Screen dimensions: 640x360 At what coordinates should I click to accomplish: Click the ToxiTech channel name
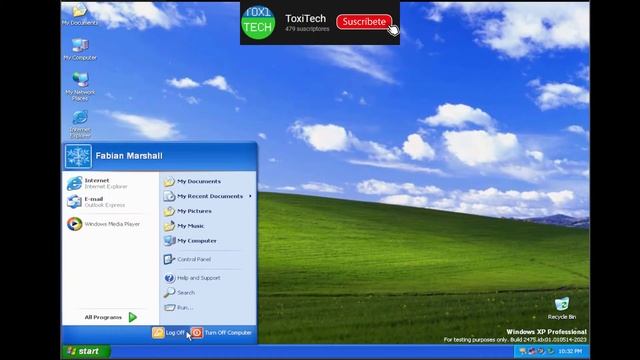click(x=306, y=19)
